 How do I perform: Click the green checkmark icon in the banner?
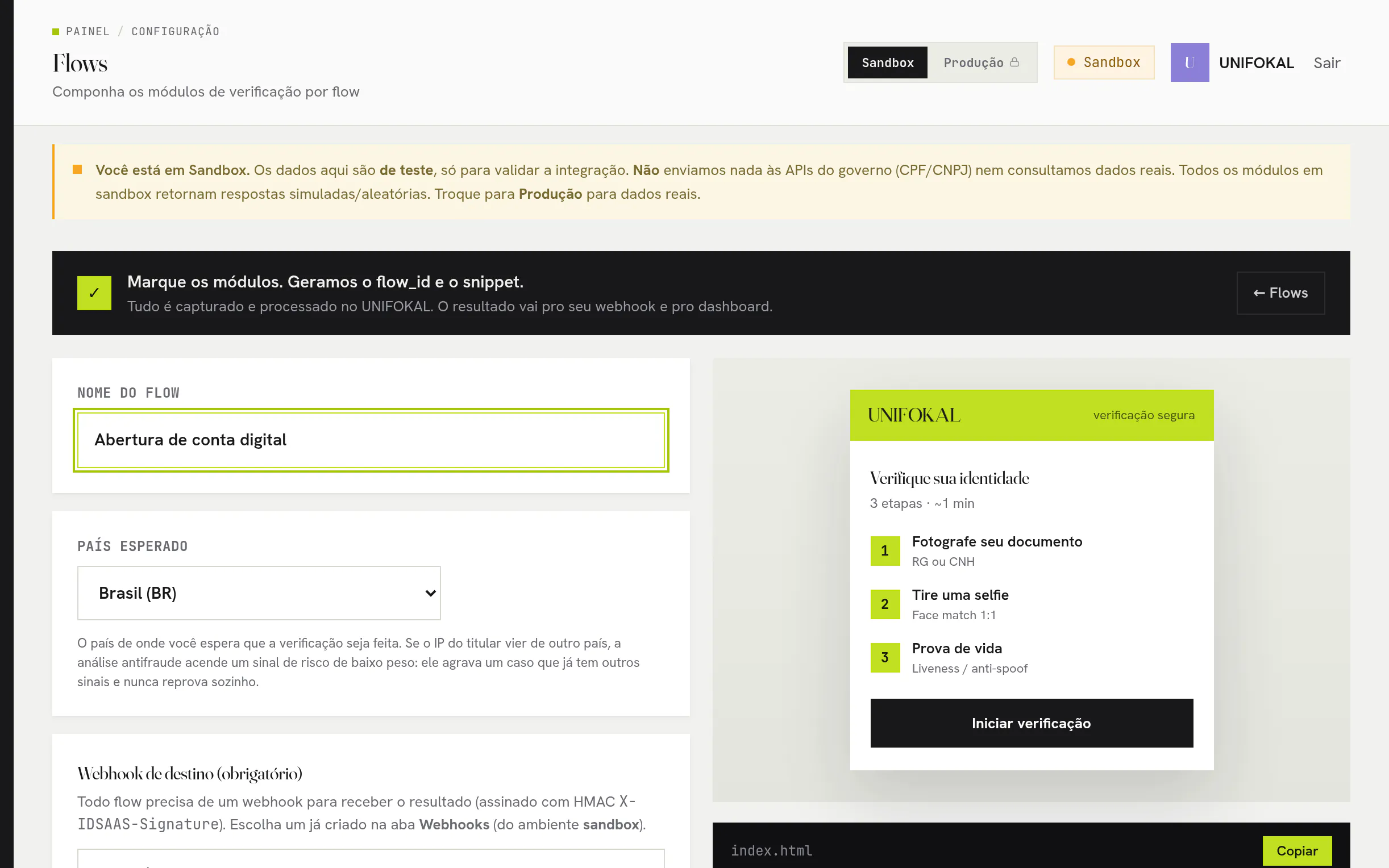(x=94, y=293)
